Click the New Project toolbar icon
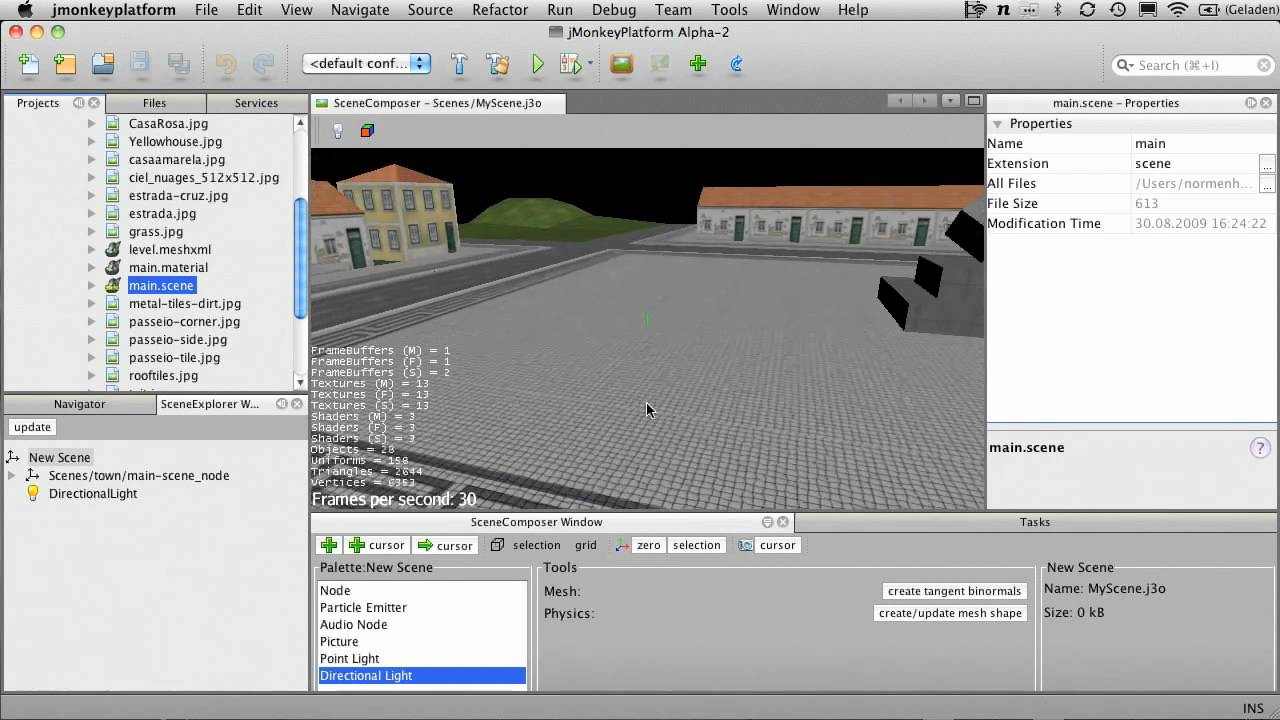This screenshot has width=1280, height=720. pyautogui.click(x=65, y=64)
